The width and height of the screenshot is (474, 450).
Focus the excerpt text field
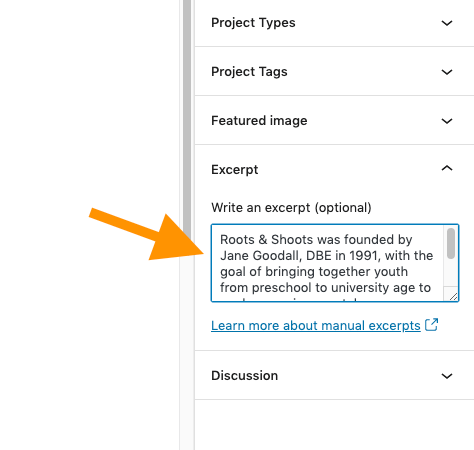tap(335, 263)
